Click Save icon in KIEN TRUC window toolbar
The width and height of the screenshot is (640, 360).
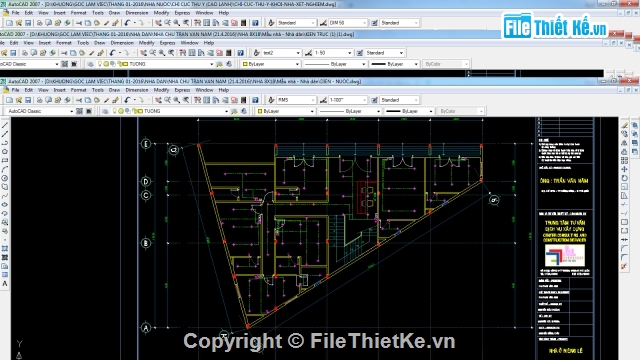13,53
